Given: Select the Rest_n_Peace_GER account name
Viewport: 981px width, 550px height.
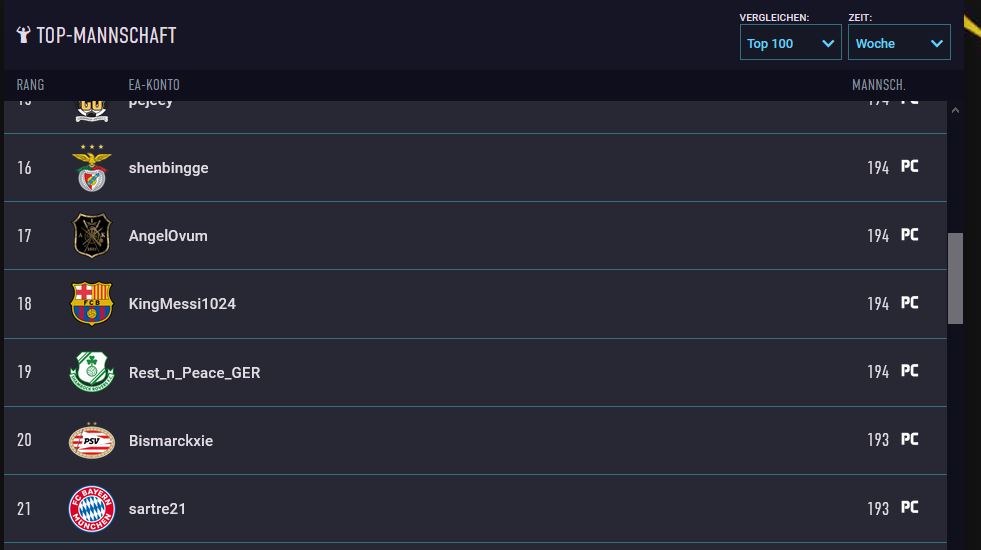Looking at the screenshot, I should click(x=194, y=373).
